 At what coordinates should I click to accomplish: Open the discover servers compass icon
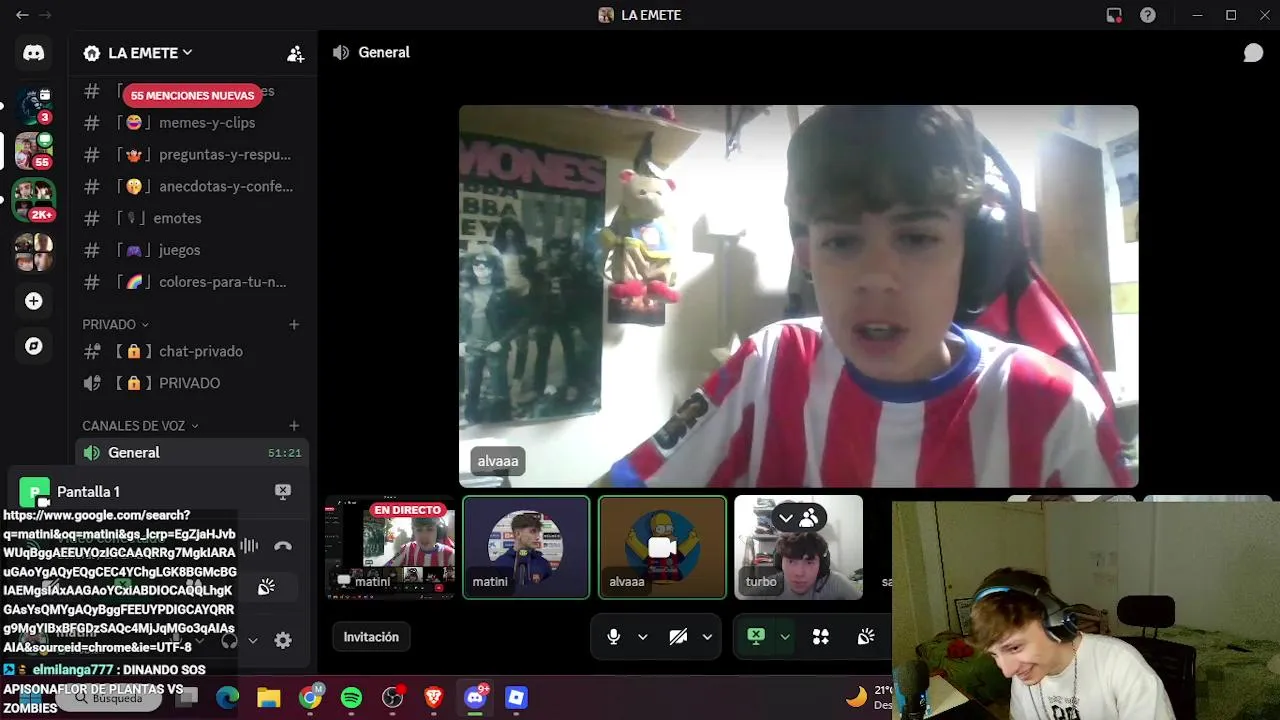tap(34, 346)
